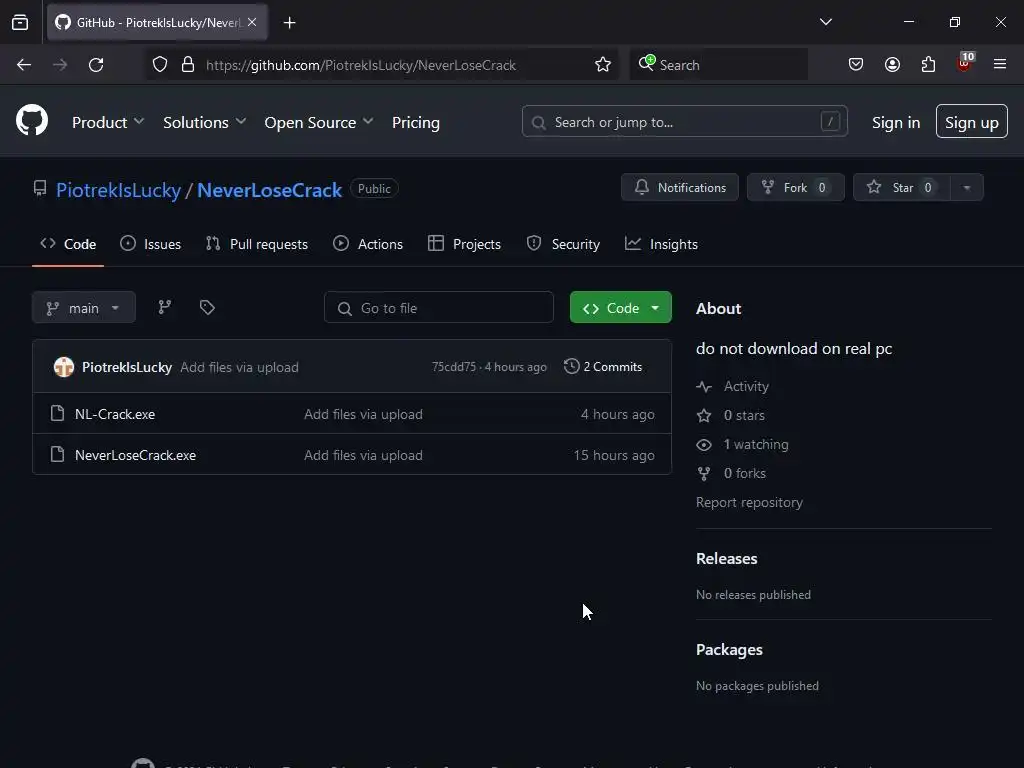Focus GitHub Search or jump to field
Image resolution: width=1024 pixels, height=768 pixels.
tap(684, 121)
